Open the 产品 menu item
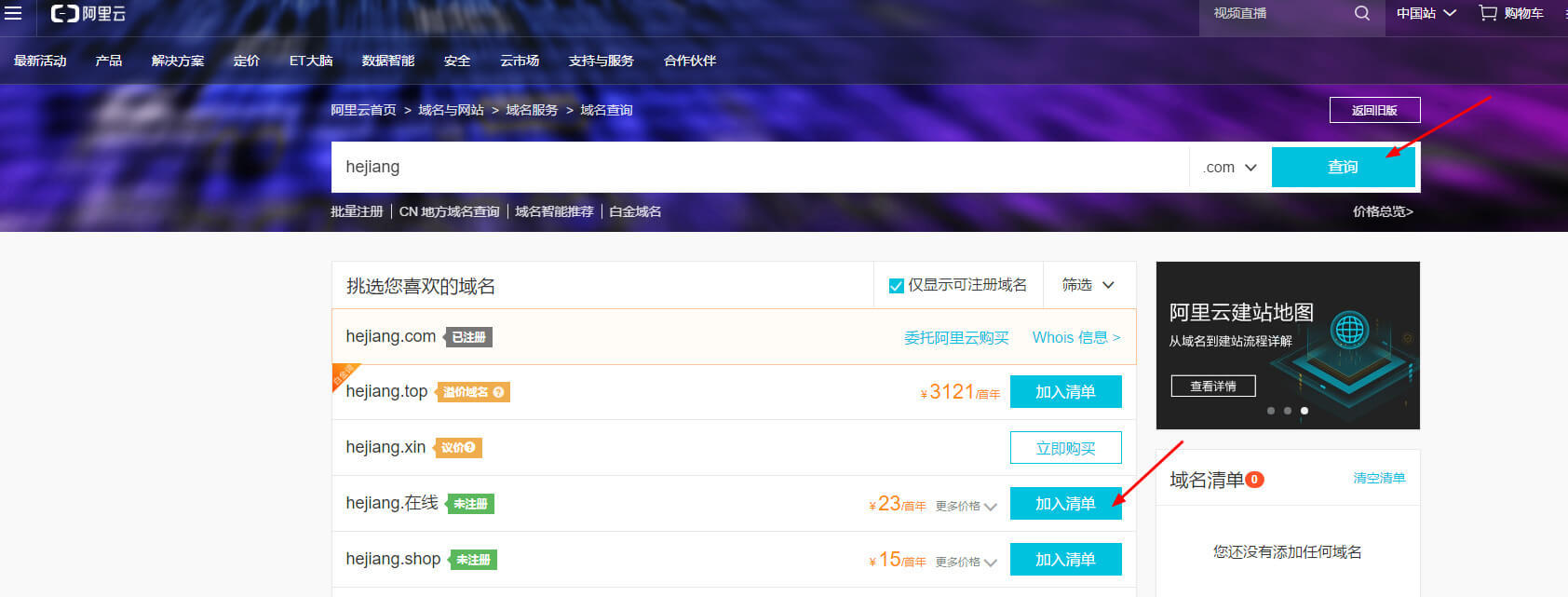The height and width of the screenshot is (597, 1568). coord(109,61)
